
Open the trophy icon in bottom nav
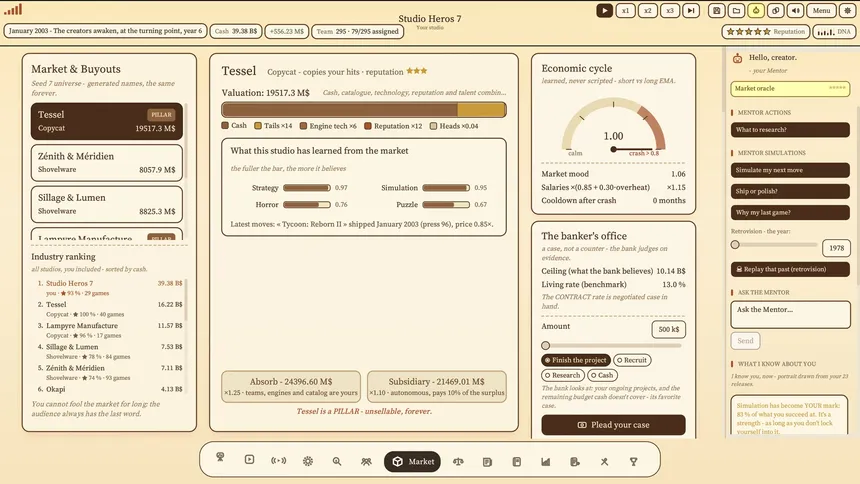point(633,462)
